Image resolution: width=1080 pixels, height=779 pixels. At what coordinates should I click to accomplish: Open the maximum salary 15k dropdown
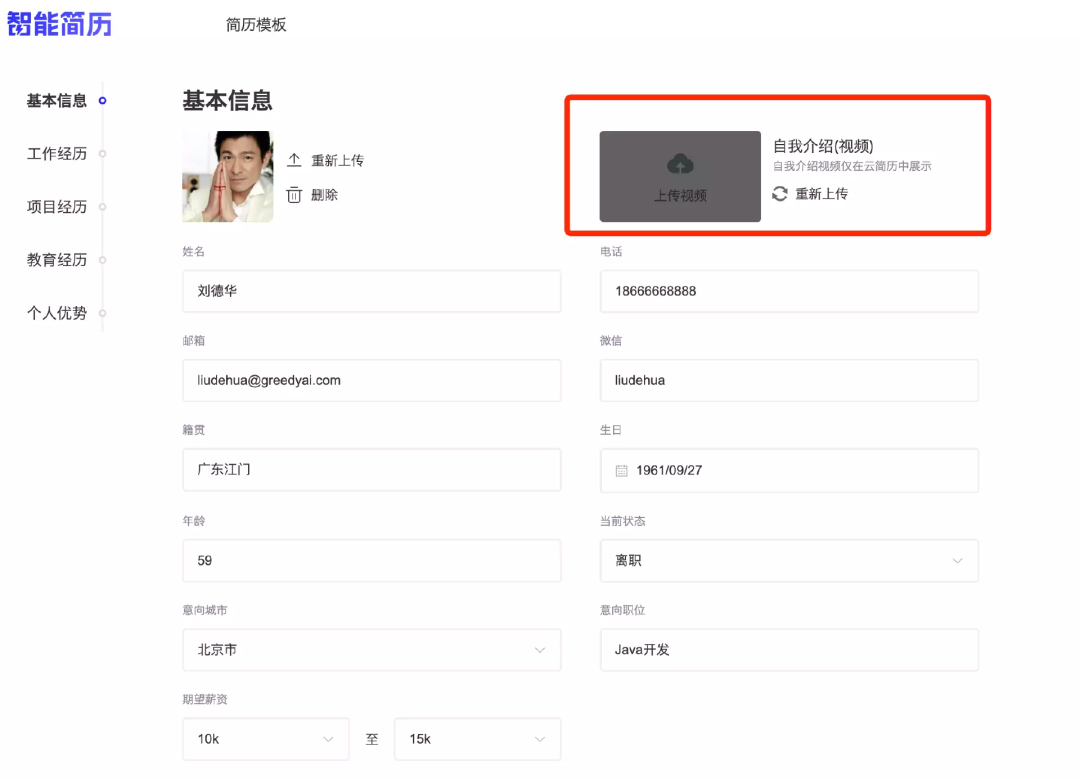pyautogui.click(x=478, y=739)
